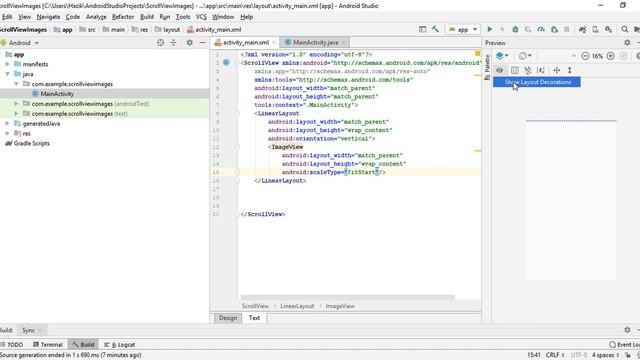Run the app with green play button
This screenshot has height=360, width=640.
click(490, 29)
